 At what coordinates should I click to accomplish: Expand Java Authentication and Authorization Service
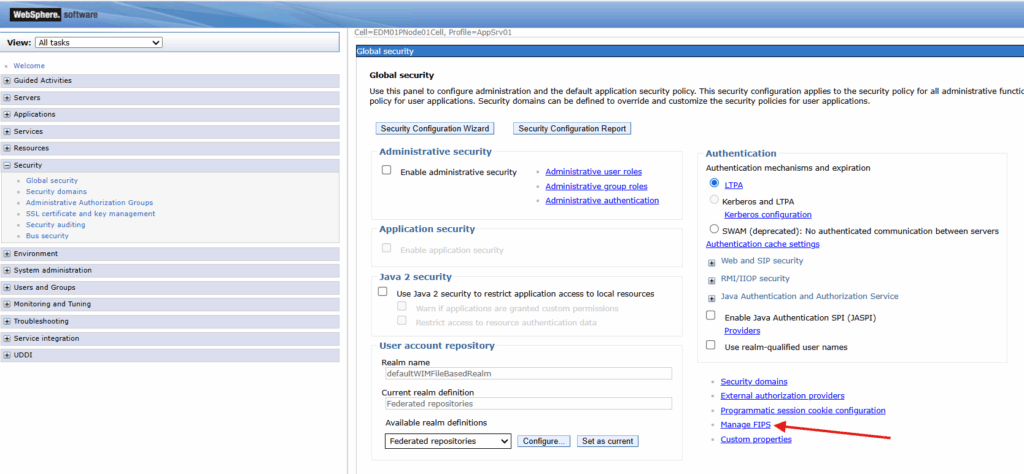click(711, 297)
